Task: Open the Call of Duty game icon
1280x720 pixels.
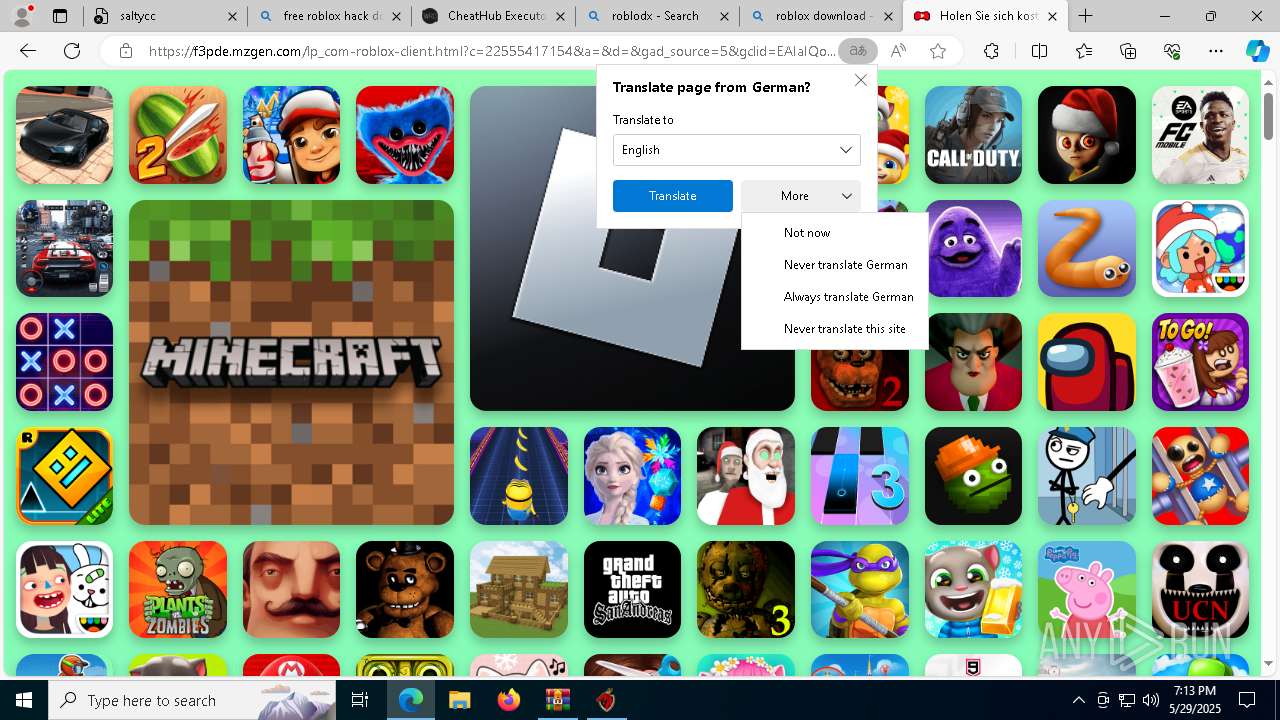Action: (973, 135)
